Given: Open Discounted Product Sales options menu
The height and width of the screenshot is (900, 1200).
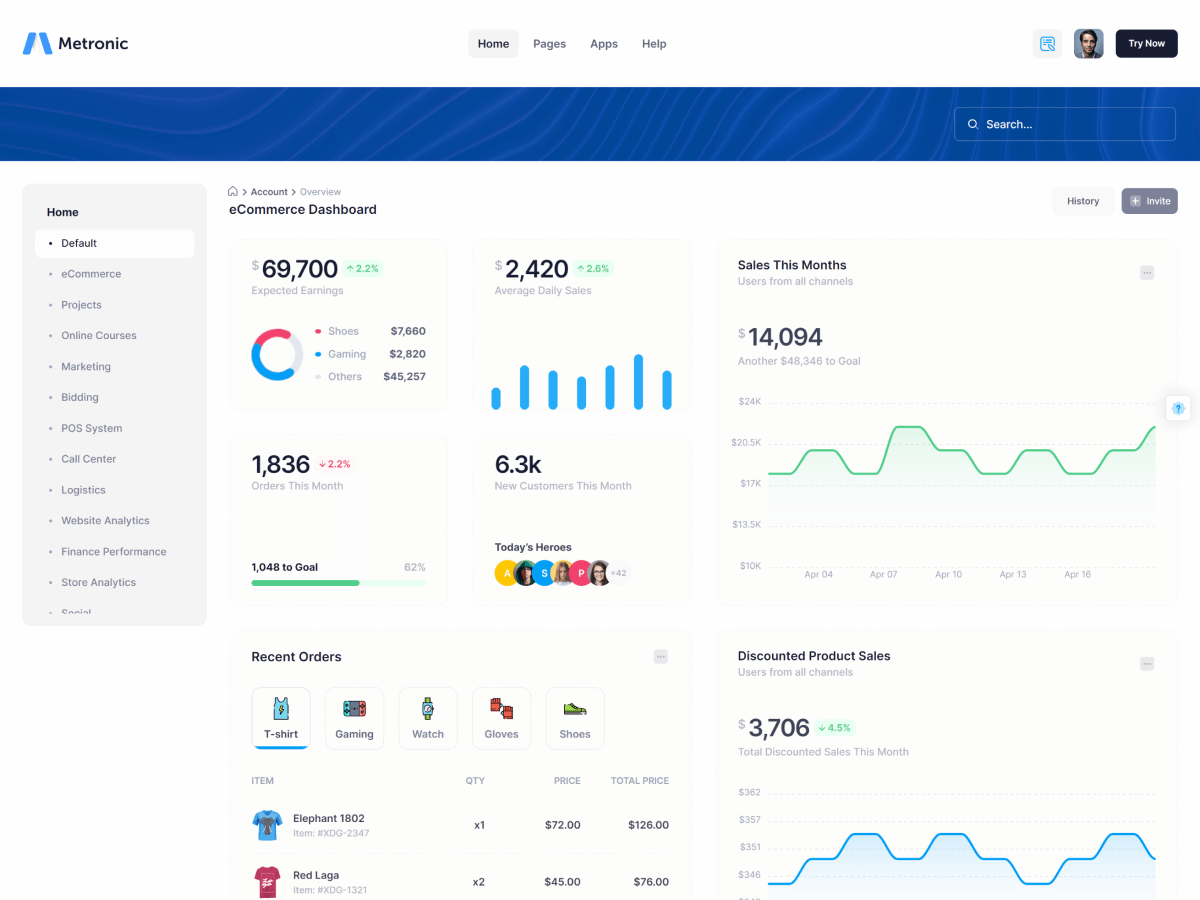Looking at the screenshot, I should (x=1147, y=664).
